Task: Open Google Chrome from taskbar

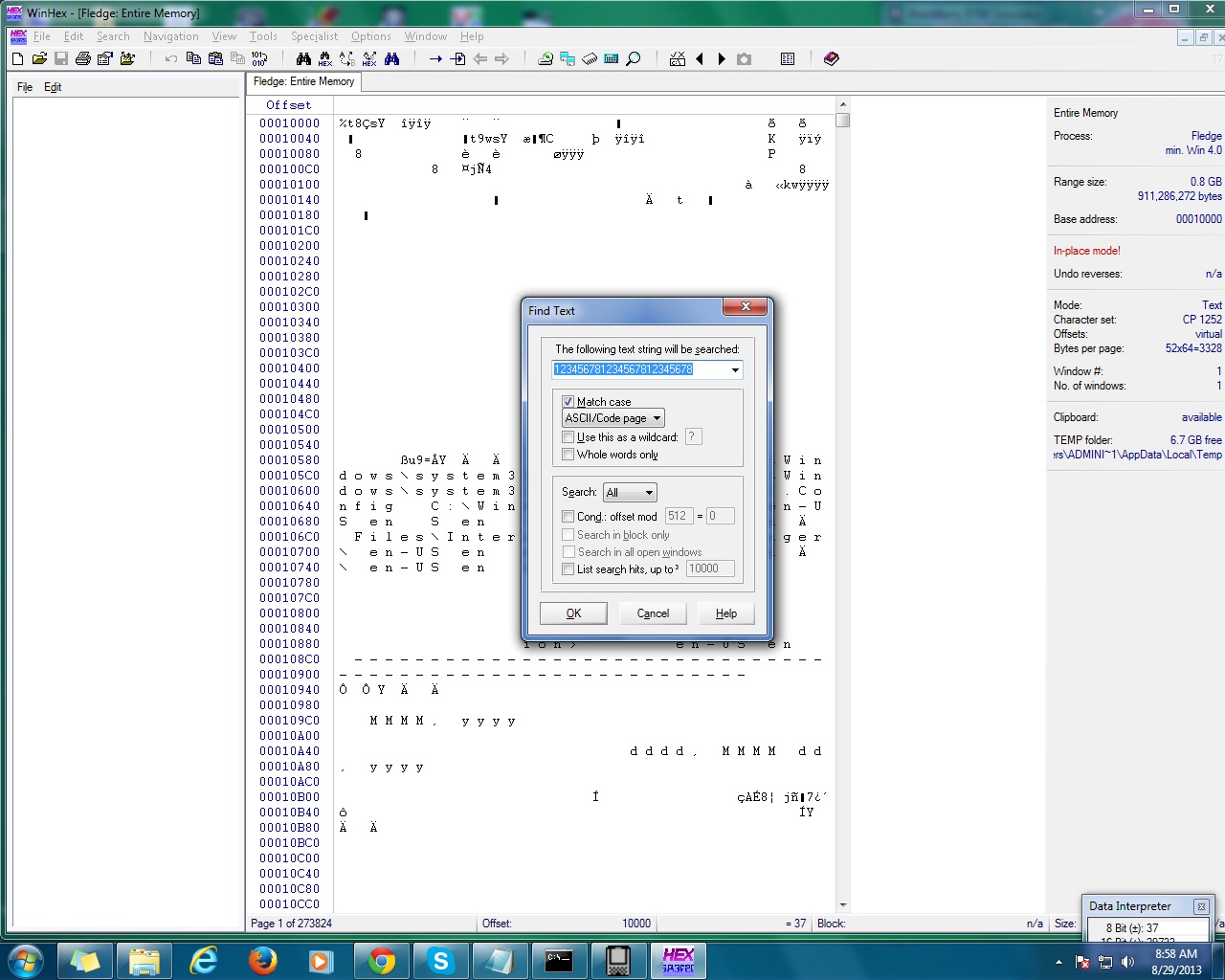Action: click(381, 960)
